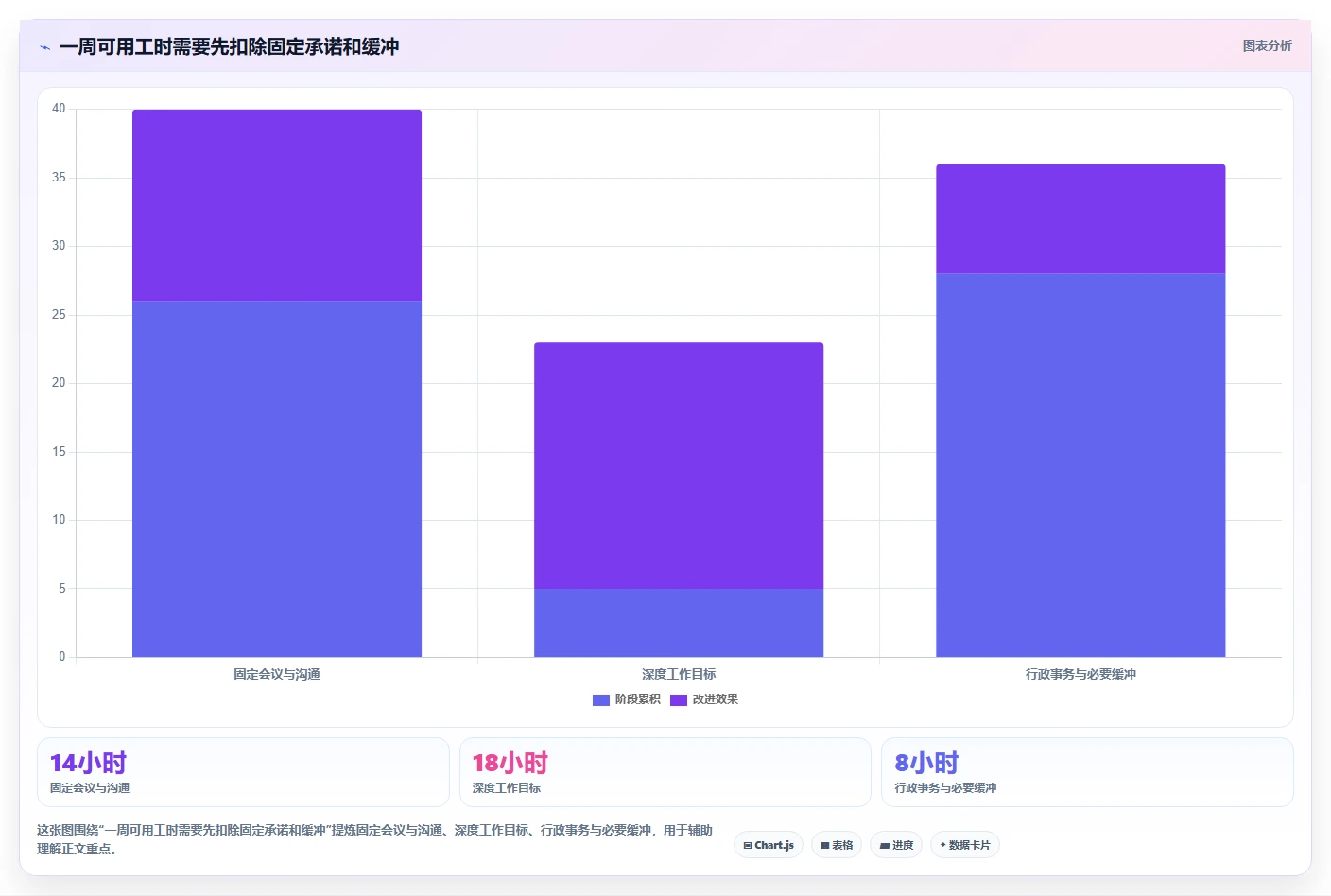
Task: Click the icon inside the 进度 tag
Action: pyautogui.click(x=885, y=846)
